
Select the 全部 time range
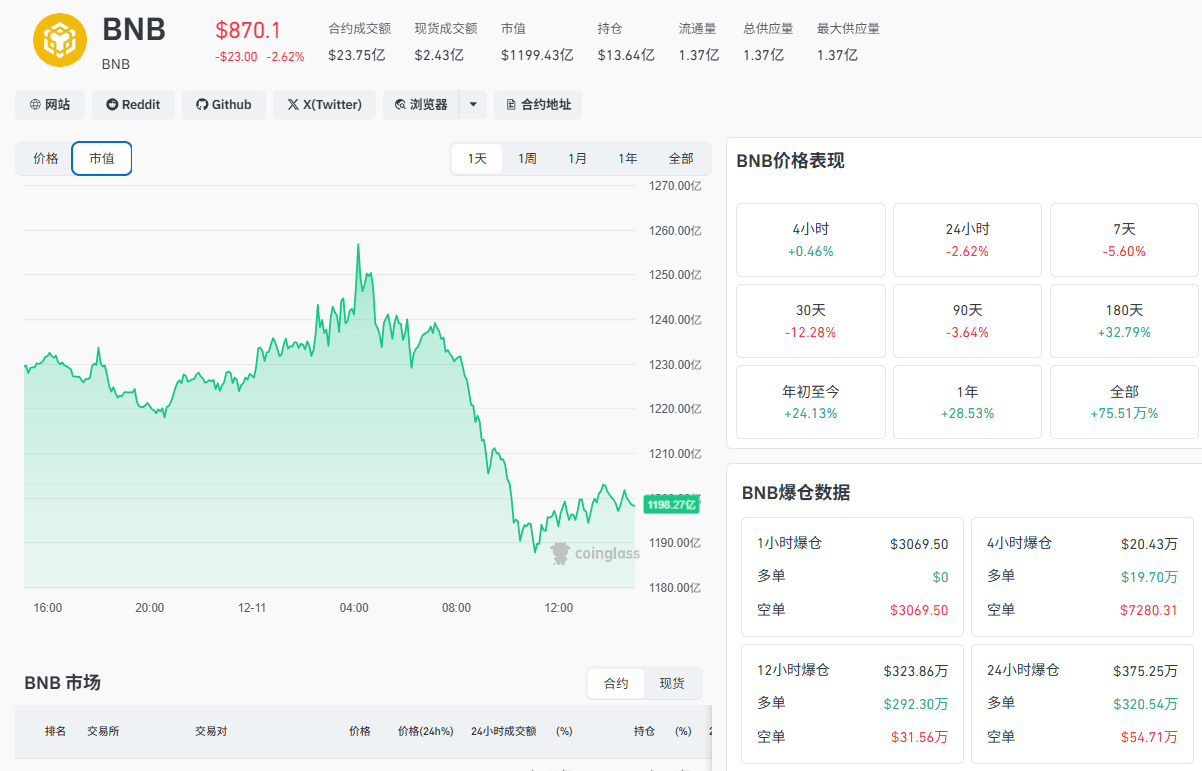(x=681, y=158)
